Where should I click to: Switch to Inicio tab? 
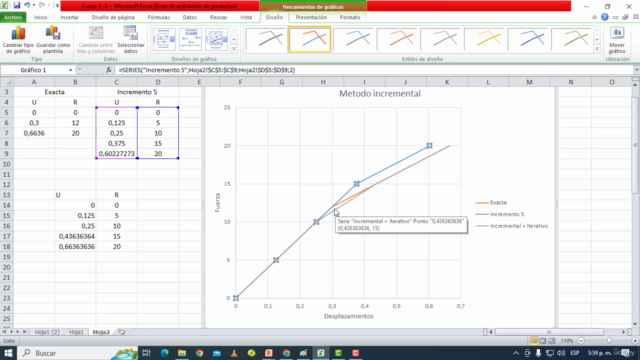click(x=40, y=18)
